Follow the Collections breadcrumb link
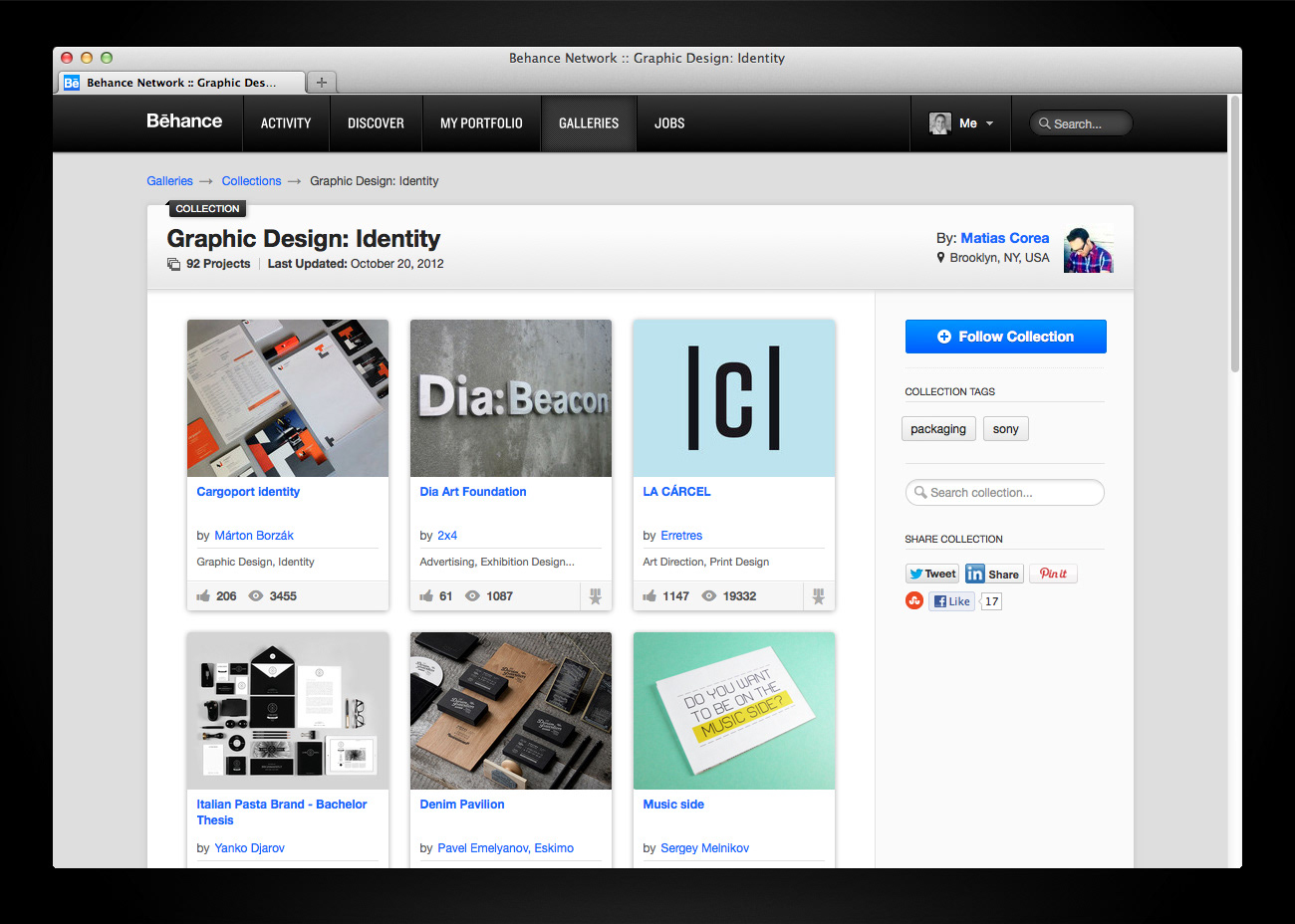This screenshot has height=924, width=1295. [251, 181]
